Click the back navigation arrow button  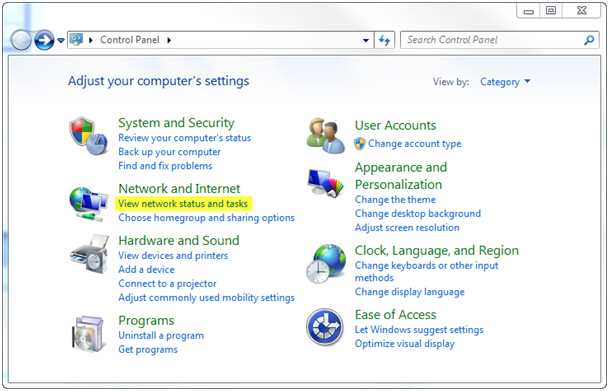pos(21,40)
